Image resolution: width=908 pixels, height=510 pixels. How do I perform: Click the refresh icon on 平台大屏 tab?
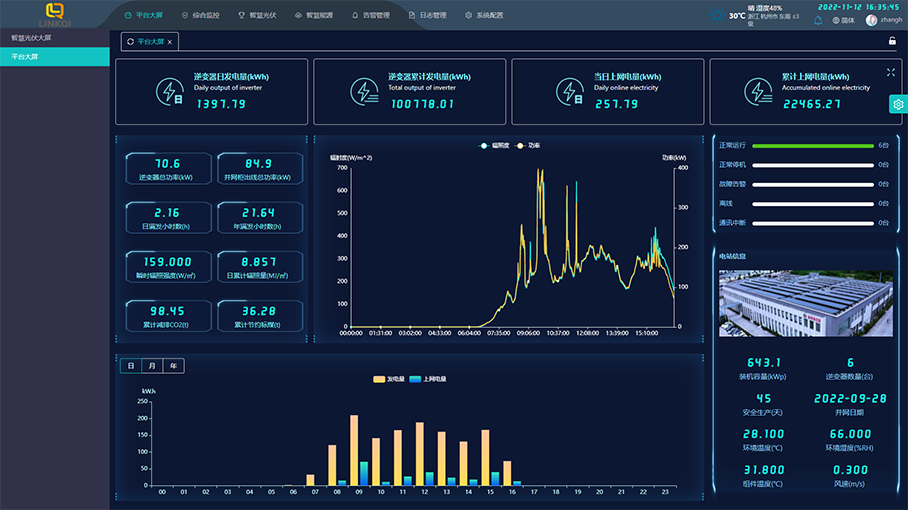pos(129,42)
